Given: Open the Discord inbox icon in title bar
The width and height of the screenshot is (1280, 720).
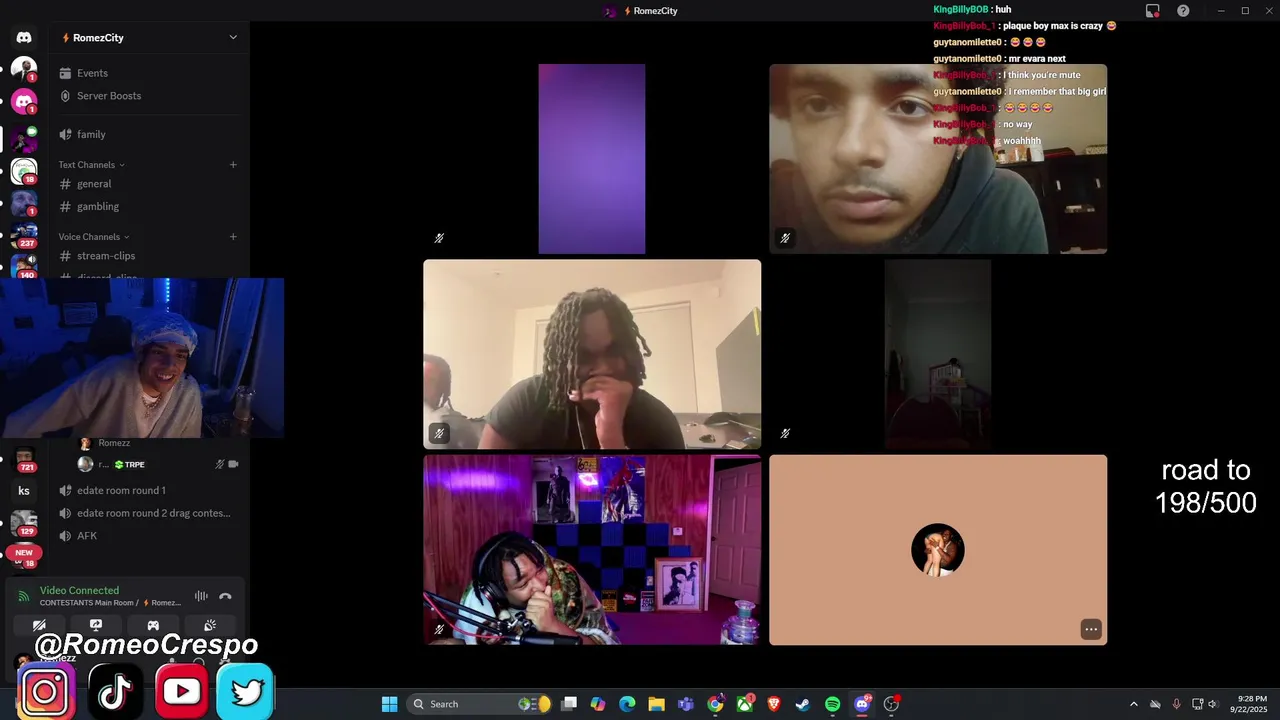Looking at the screenshot, I should 1153,11.
